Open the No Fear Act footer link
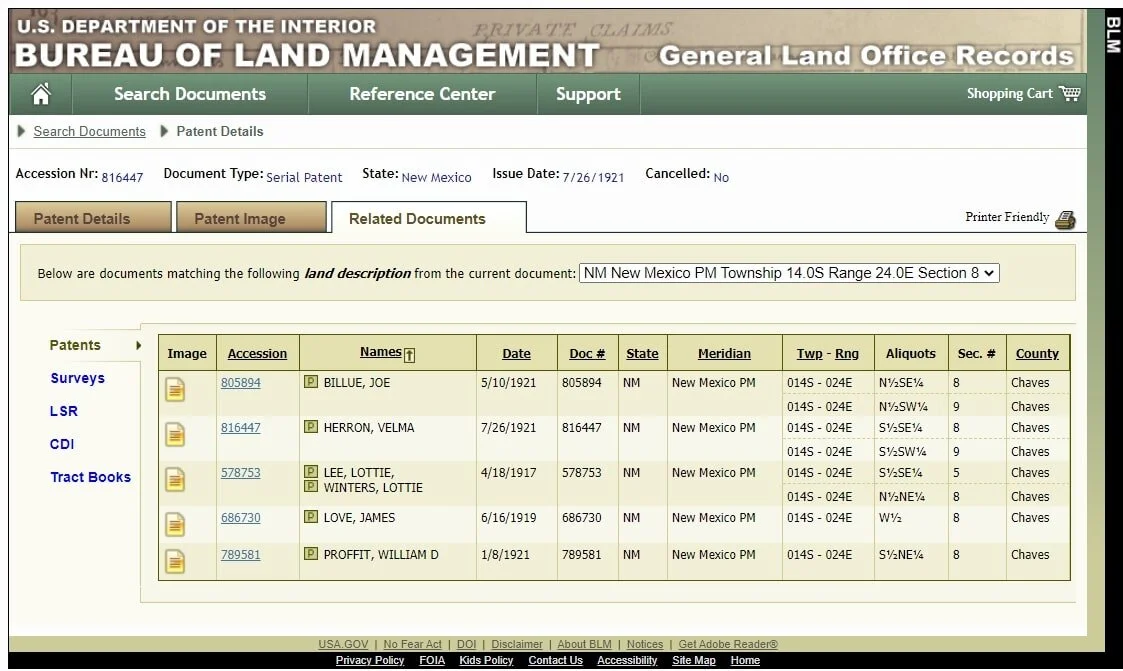The image size is (1123, 671). [413, 645]
